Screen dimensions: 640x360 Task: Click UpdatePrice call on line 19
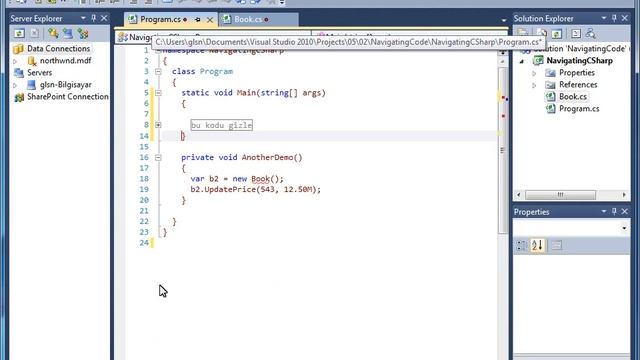click(x=230, y=189)
